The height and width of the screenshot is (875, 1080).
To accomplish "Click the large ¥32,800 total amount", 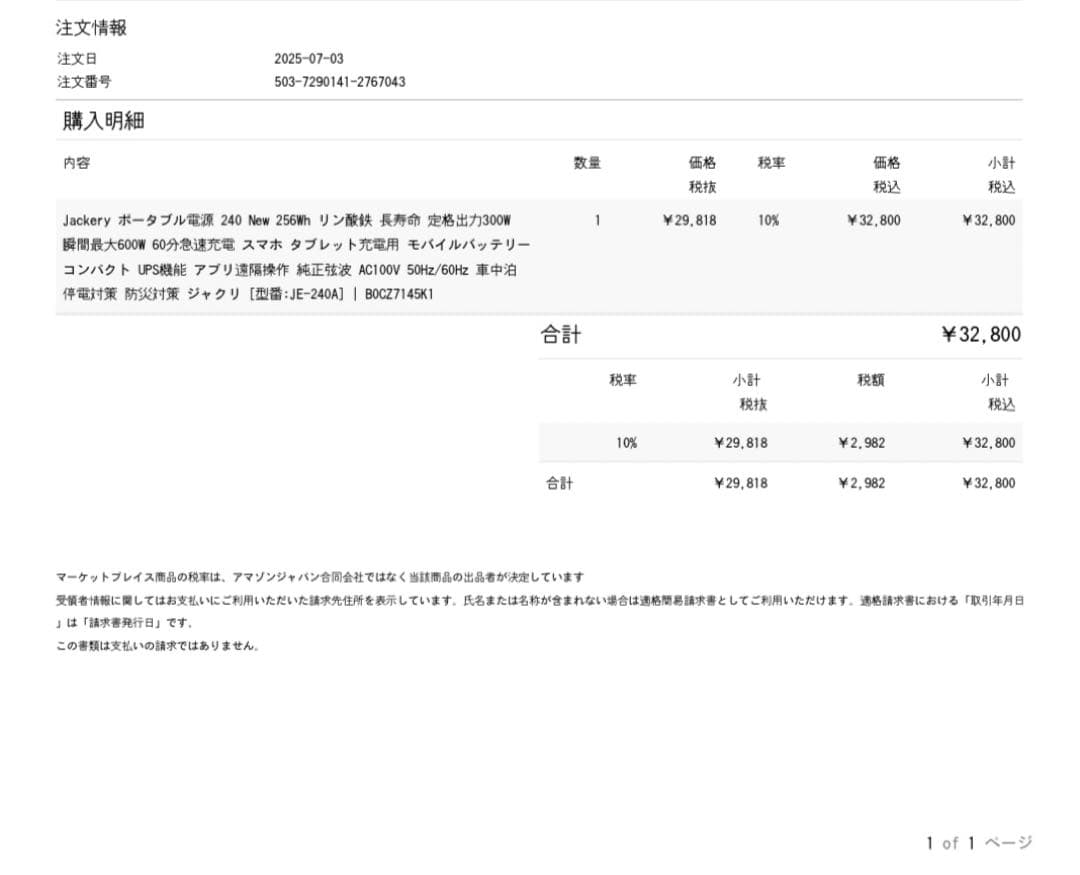I will tap(980, 335).
